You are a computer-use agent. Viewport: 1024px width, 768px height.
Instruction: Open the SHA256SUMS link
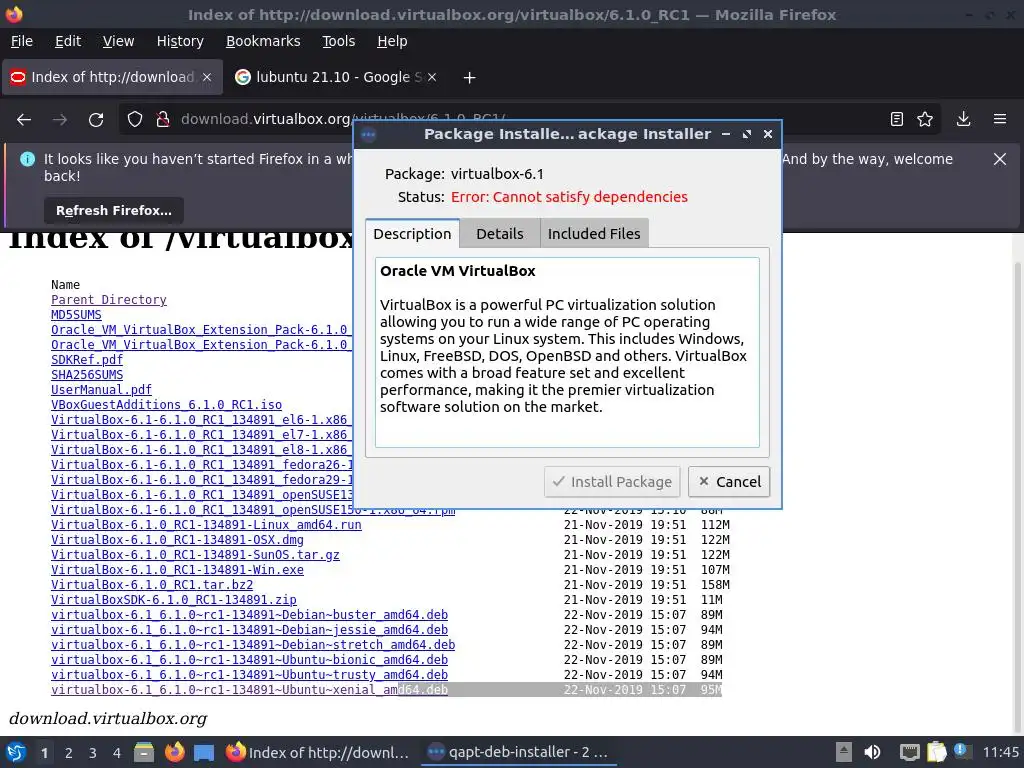coord(87,375)
